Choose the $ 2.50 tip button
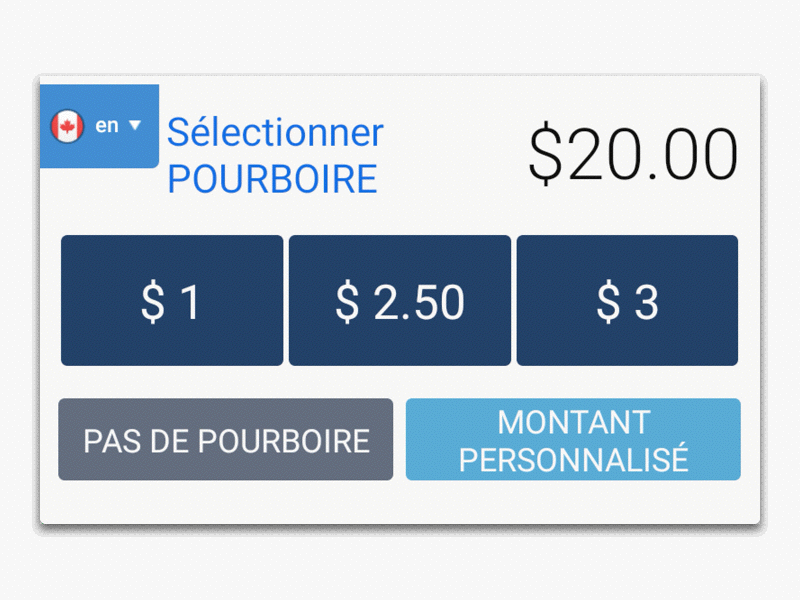This screenshot has height=600, width=800. (x=399, y=301)
